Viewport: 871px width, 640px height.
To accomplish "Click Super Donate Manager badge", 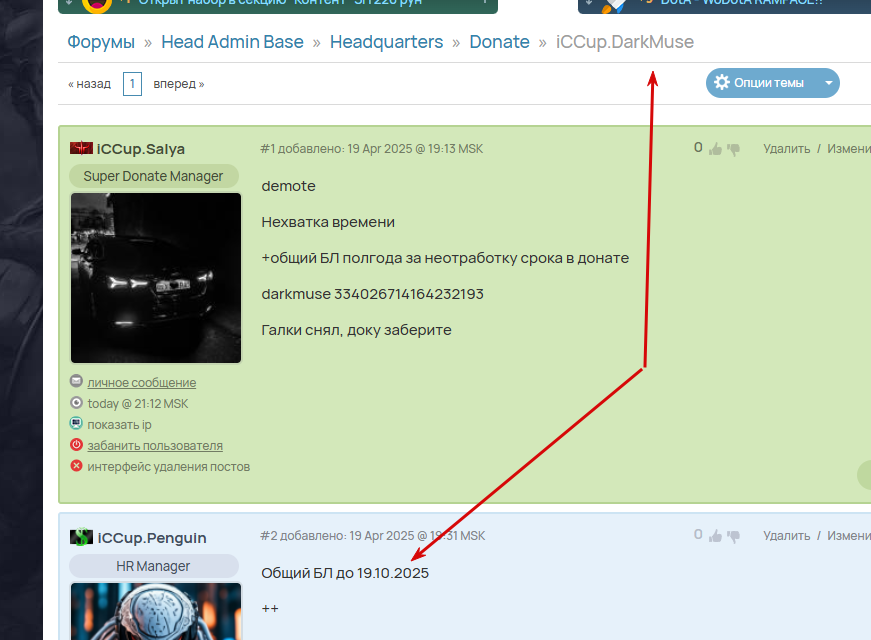I will point(153,176).
